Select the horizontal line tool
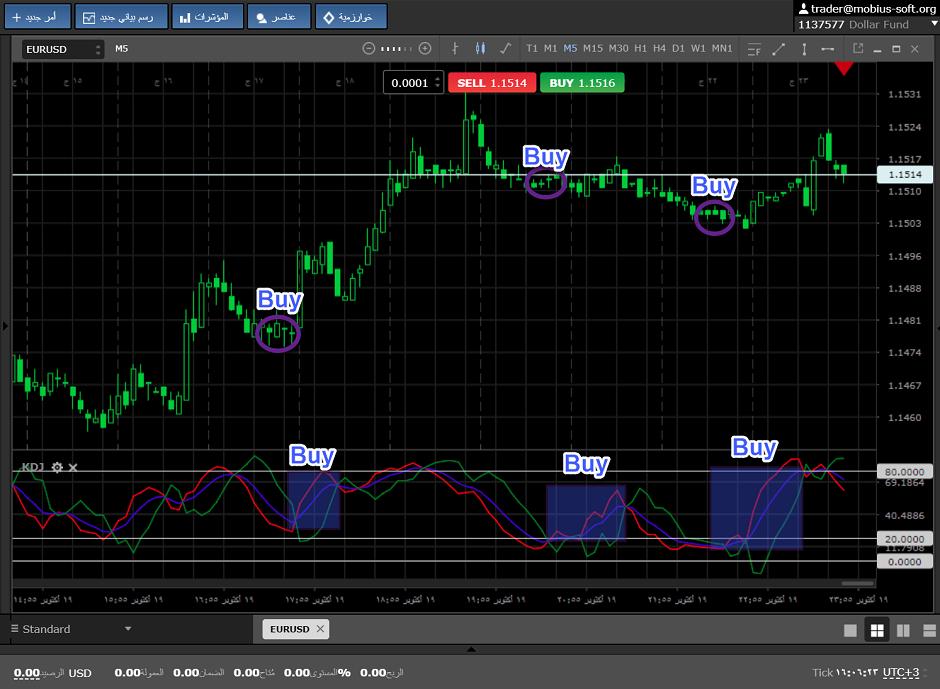 [828, 49]
